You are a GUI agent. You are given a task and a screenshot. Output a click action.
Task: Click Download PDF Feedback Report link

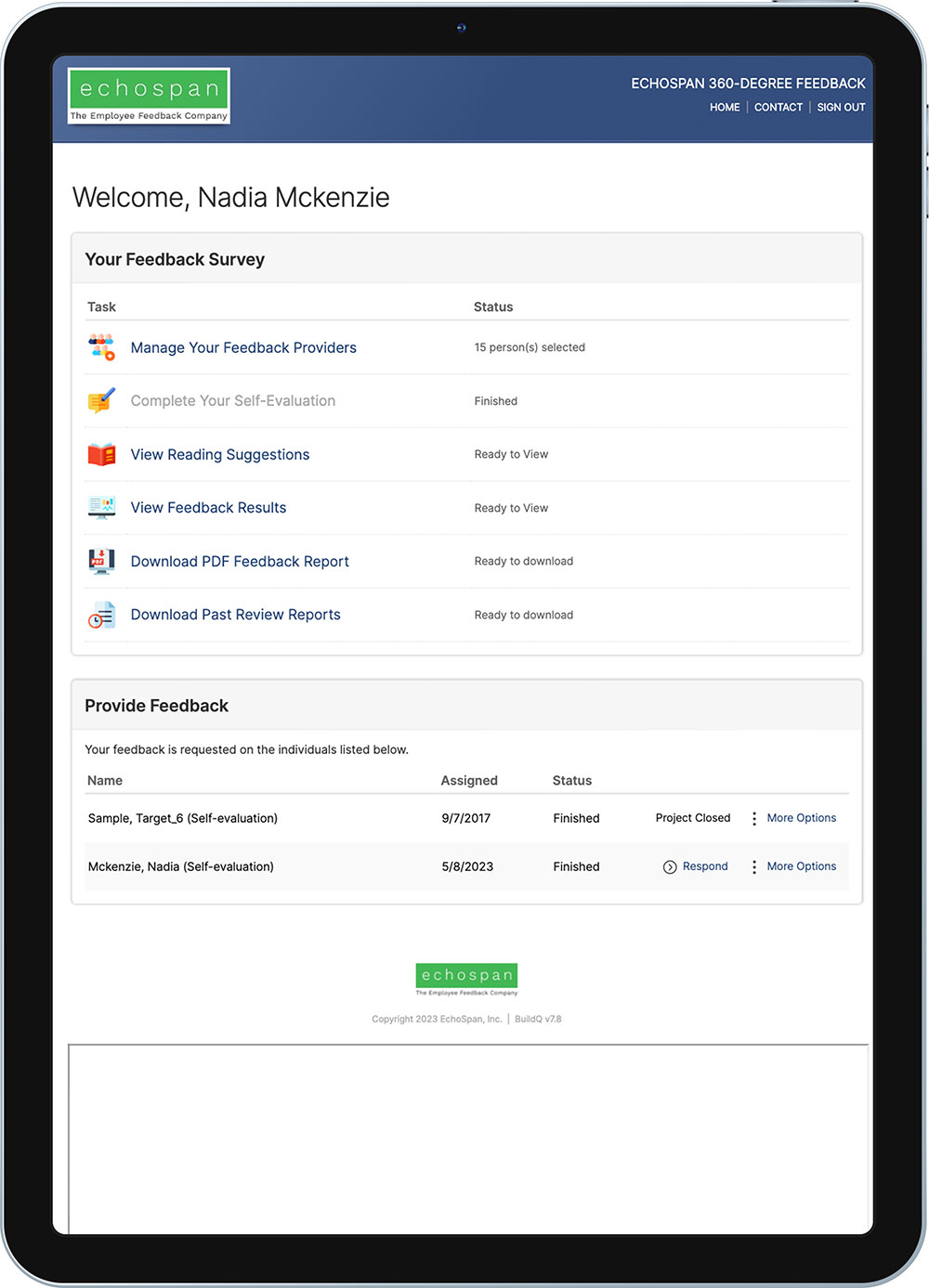(x=240, y=561)
